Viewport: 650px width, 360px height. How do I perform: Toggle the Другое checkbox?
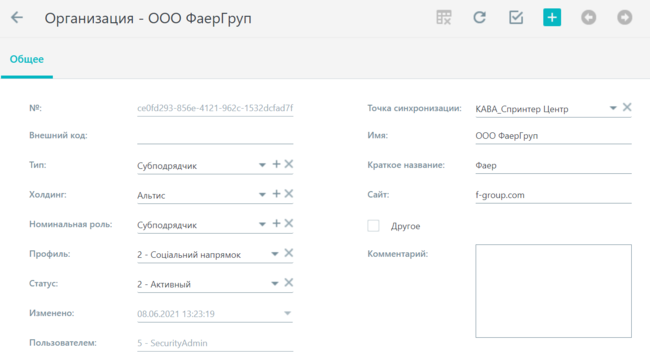373,226
